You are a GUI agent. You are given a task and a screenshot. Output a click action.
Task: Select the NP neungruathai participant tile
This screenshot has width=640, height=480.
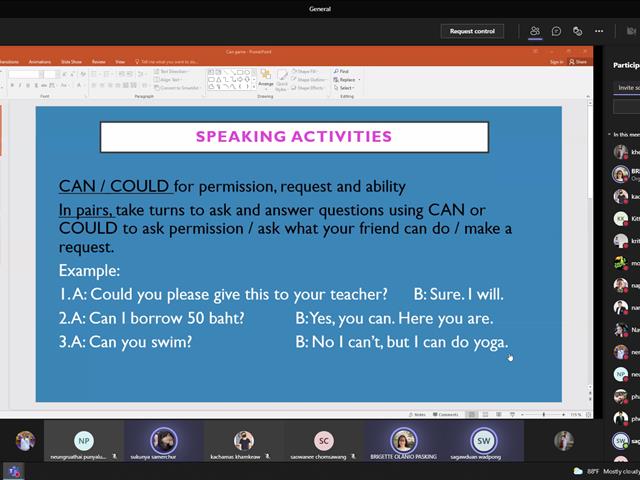click(x=84, y=441)
